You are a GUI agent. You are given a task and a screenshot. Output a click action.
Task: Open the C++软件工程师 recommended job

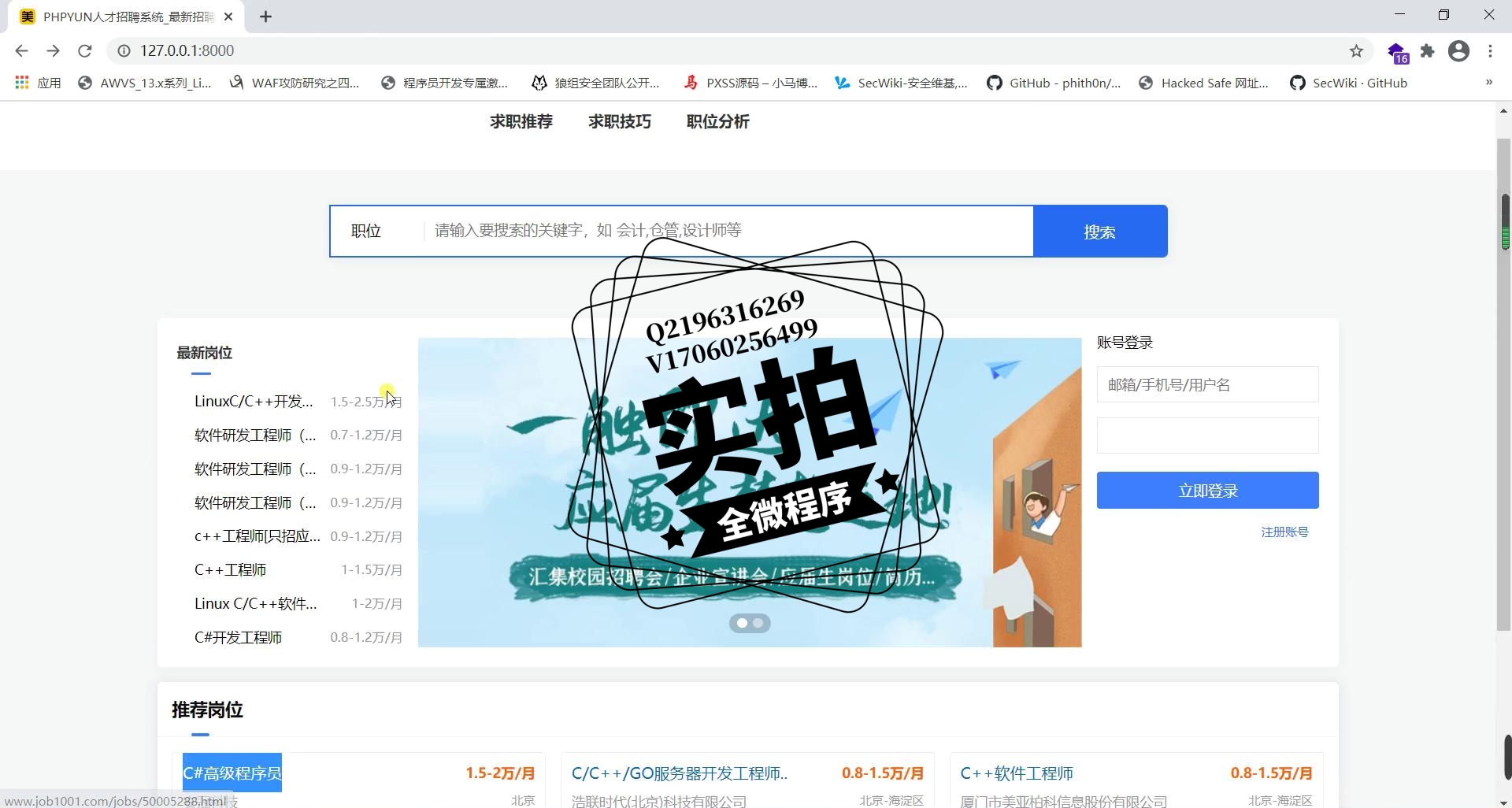pyautogui.click(x=1017, y=773)
